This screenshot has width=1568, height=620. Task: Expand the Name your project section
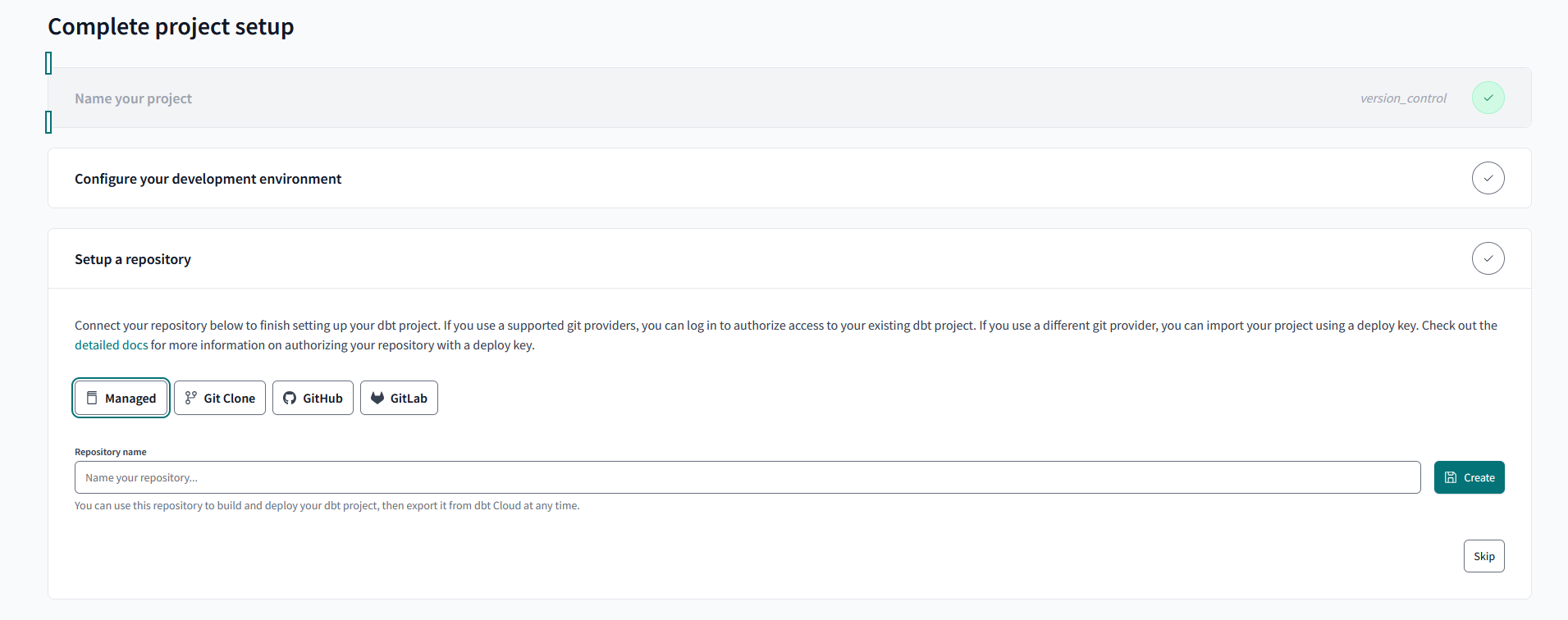133,98
